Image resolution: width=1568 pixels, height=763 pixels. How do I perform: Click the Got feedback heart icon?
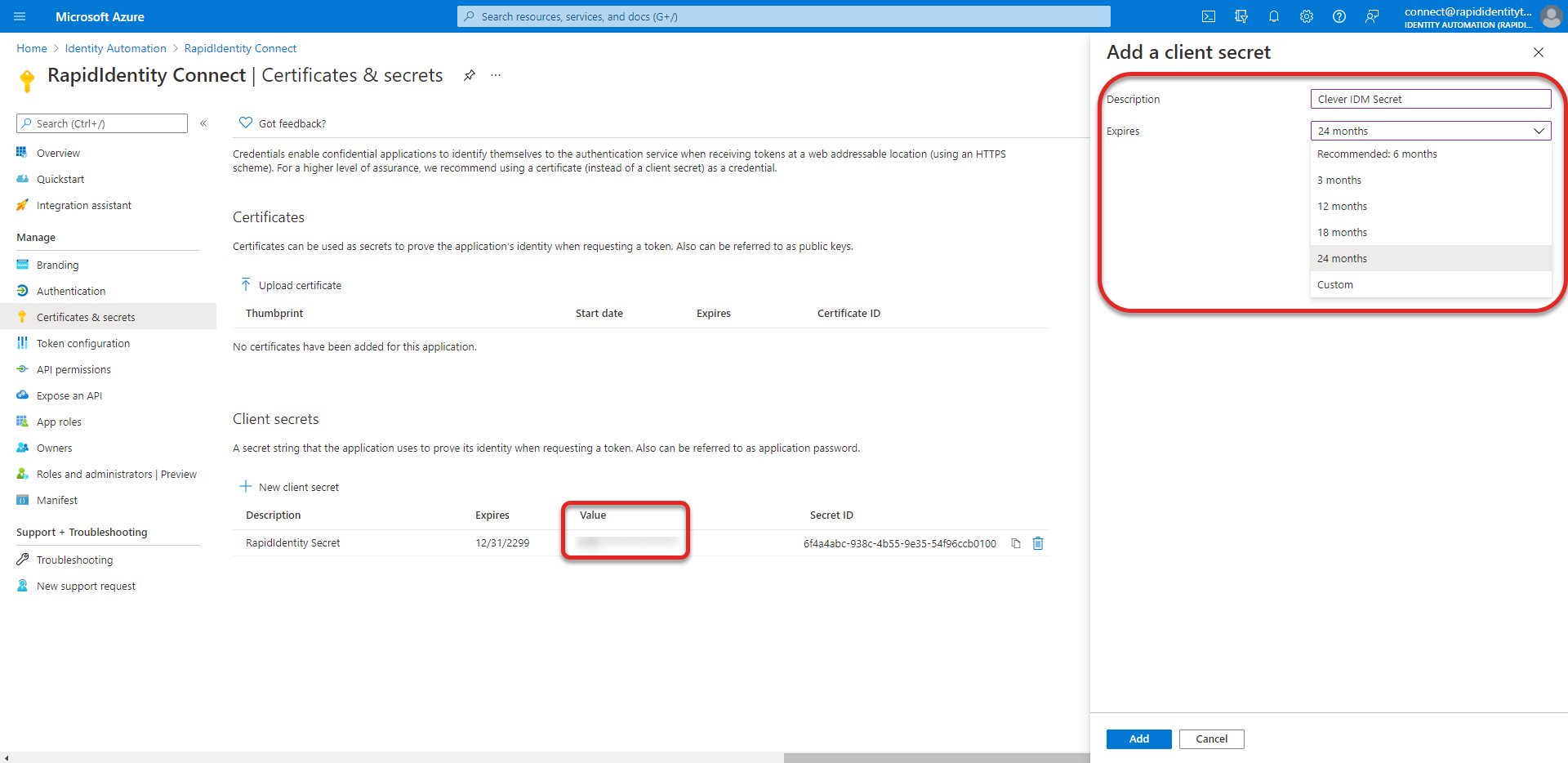(x=246, y=123)
